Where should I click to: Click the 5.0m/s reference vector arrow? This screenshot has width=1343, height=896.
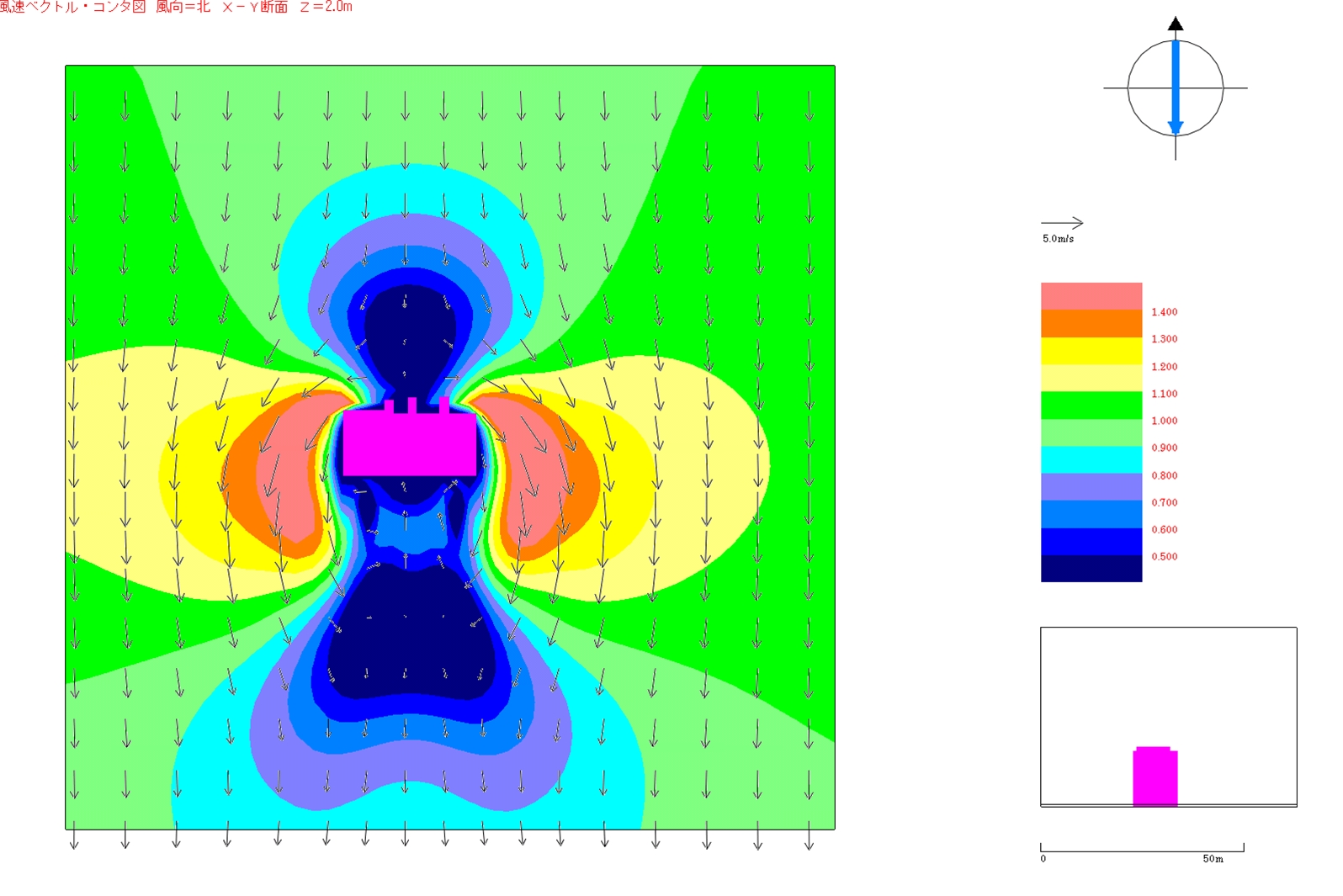pos(1062,223)
